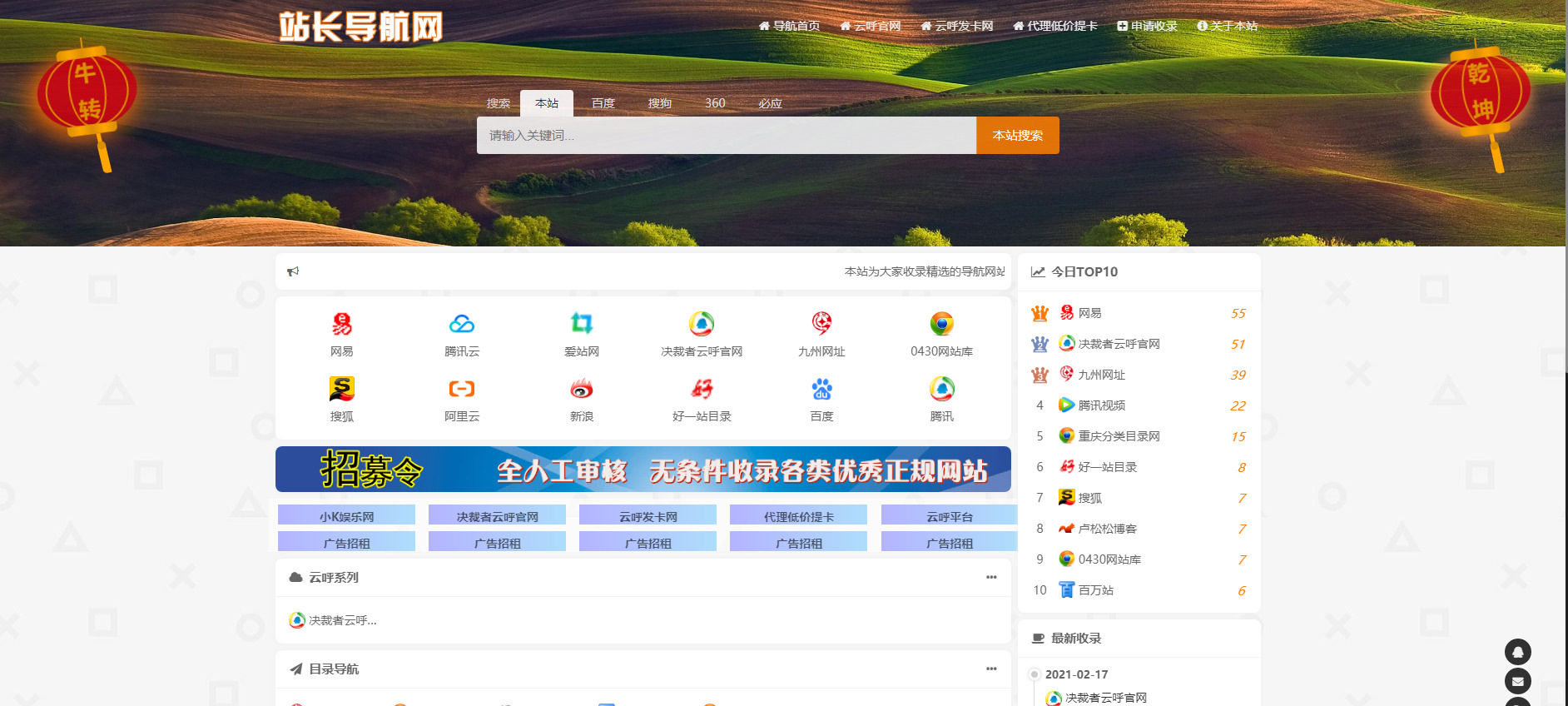Expand 目录导航 section via ellipsis
1568x706 pixels.
click(990, 669)
